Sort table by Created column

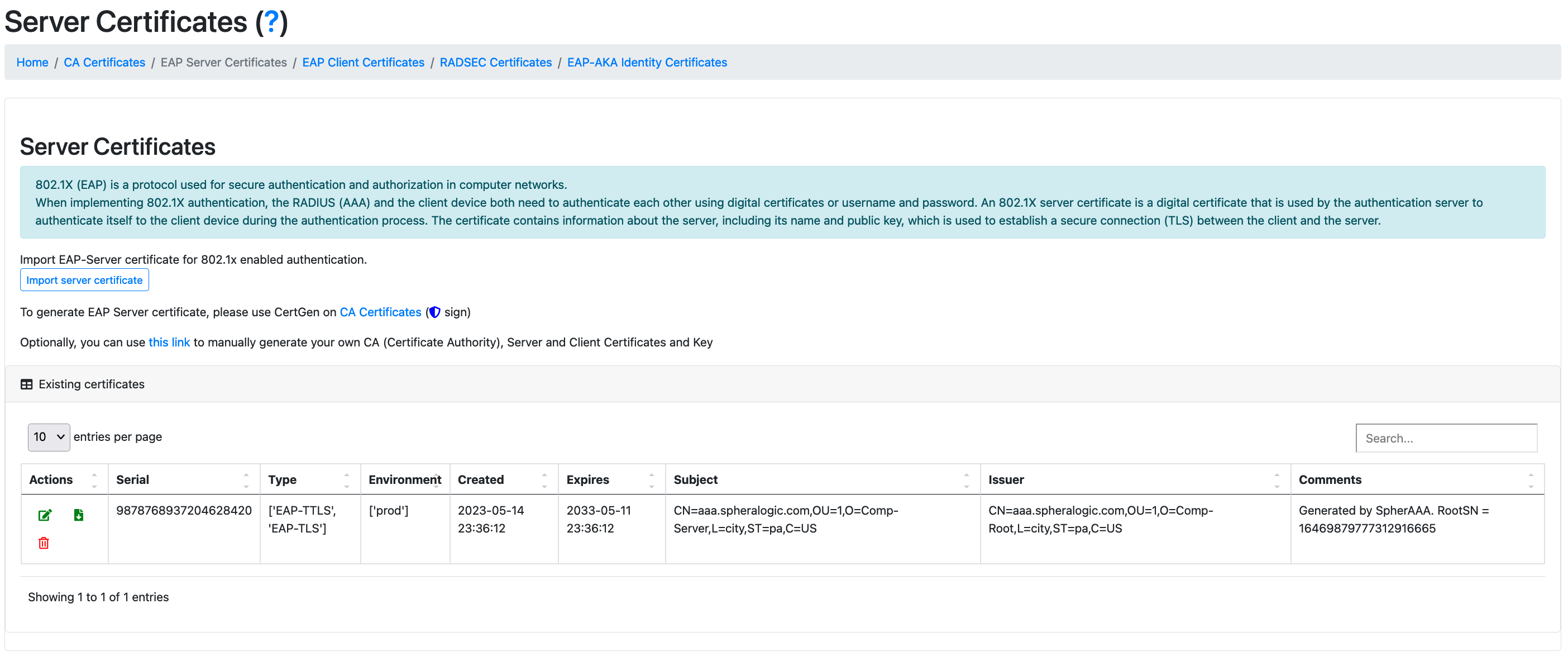pyautogui.click(x=503, y=479)
